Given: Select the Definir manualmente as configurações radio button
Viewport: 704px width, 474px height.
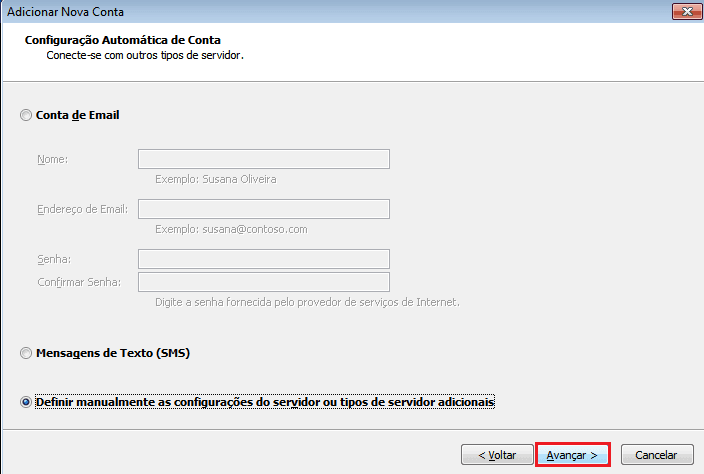Looking at the screenshot, I should [26, 402].
